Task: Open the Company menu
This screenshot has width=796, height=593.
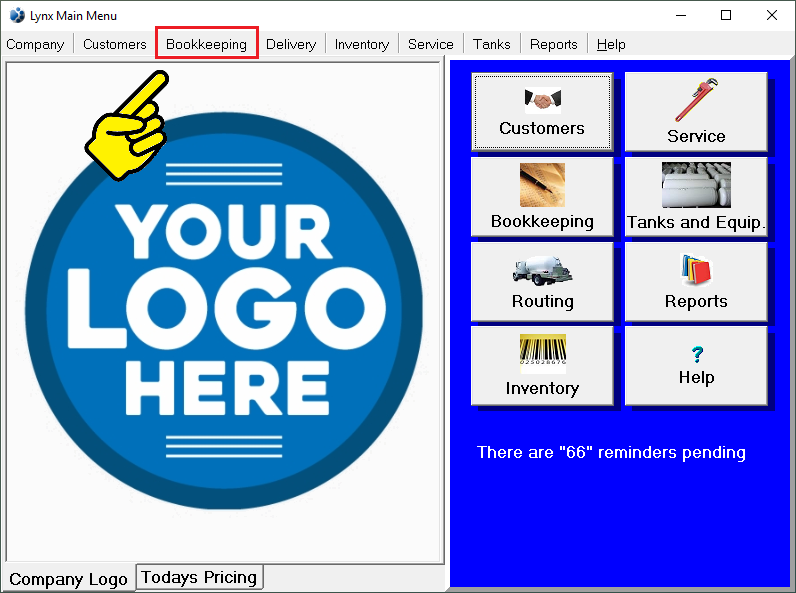Action: coord(35,45)
